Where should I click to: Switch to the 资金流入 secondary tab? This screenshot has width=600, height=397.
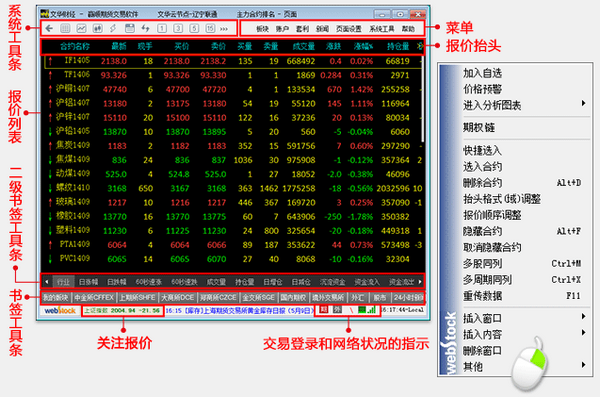pyautogui.click(x=367, y=282)
